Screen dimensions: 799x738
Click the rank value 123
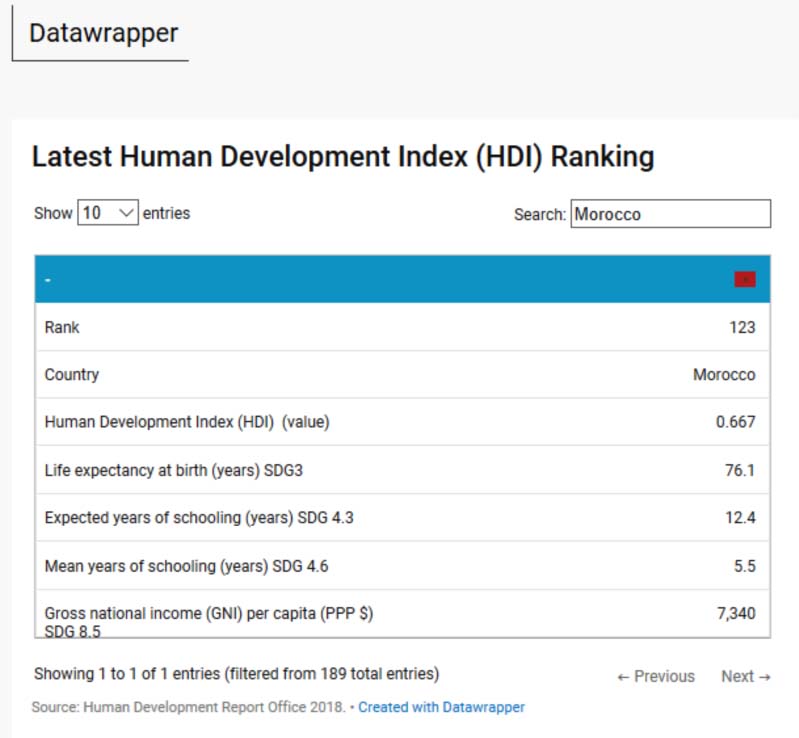742,327
